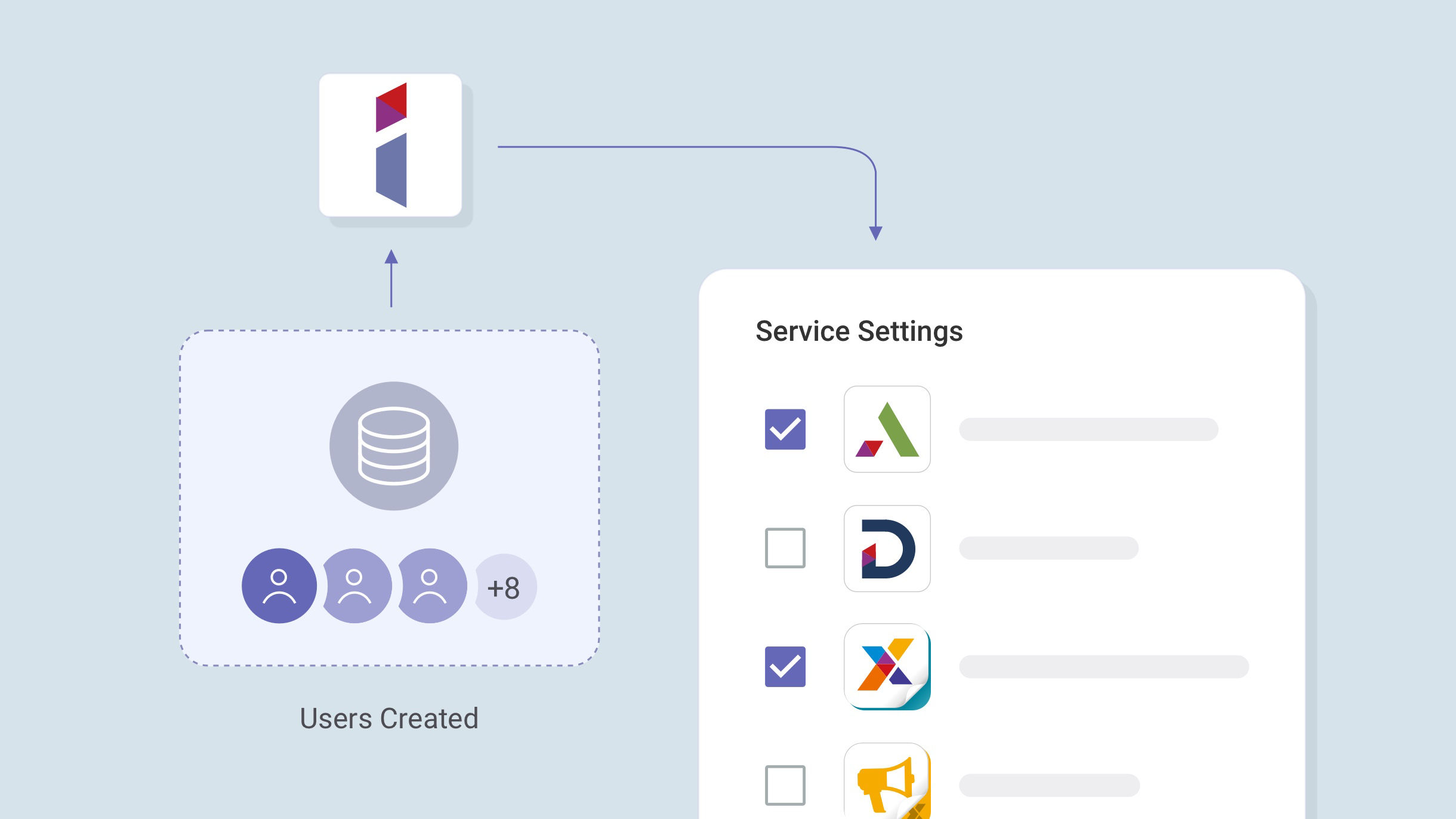Enable the checkbox next to the D service

(x=785, y=548)
